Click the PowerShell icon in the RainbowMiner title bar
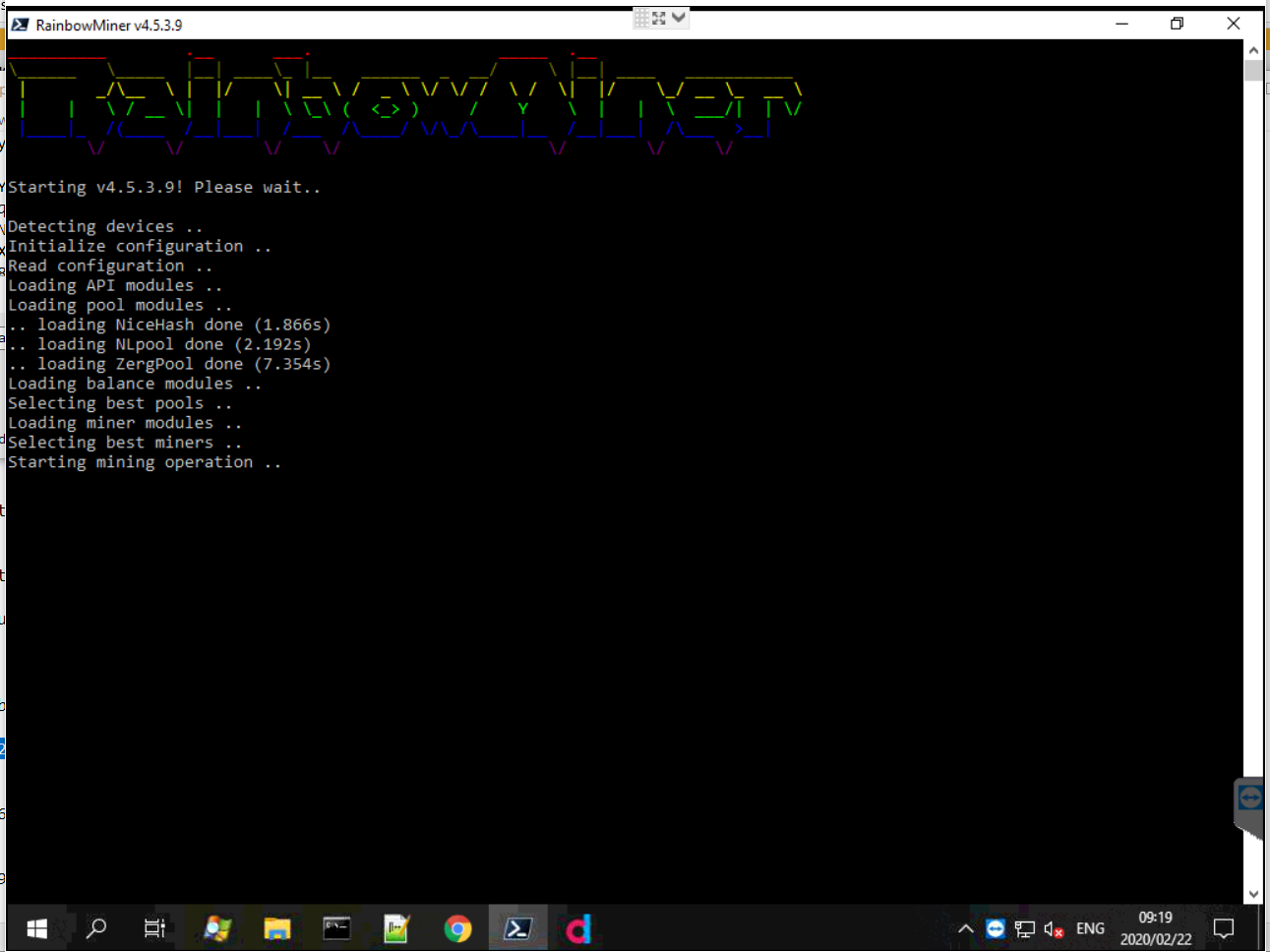1270x952 pixels. tap(20, 24)
